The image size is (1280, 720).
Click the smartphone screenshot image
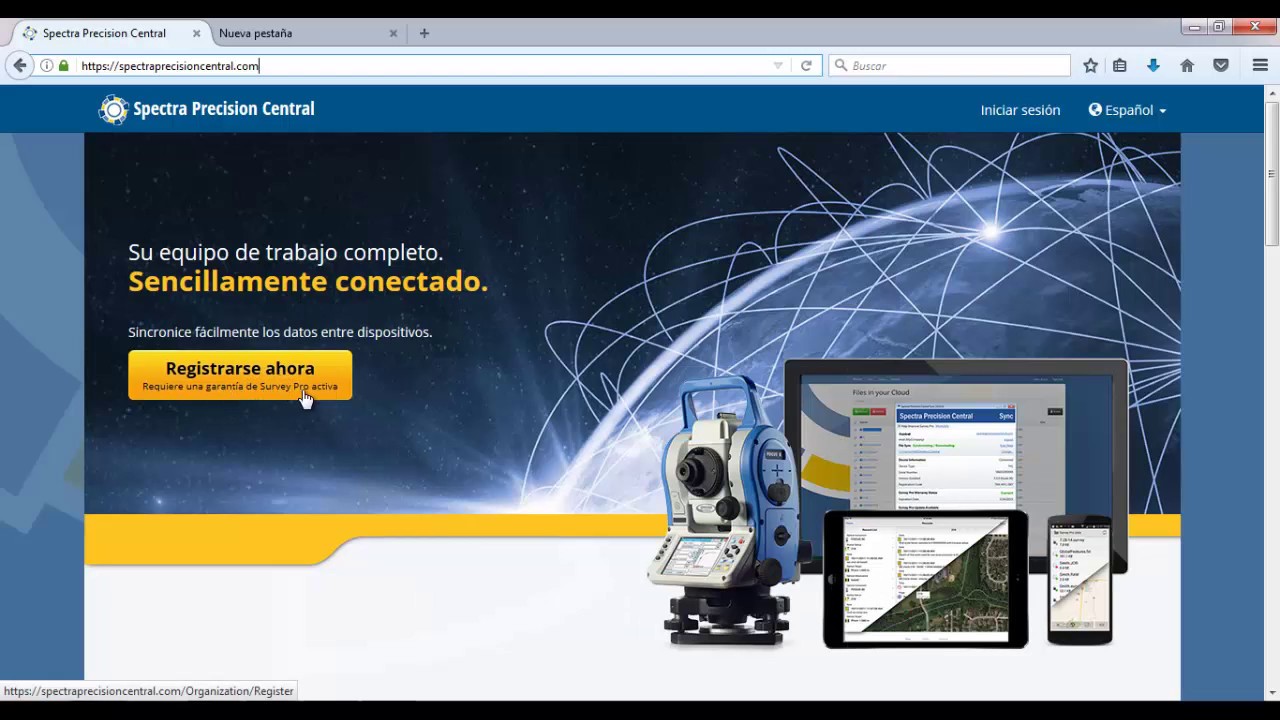pos(1080,580)
